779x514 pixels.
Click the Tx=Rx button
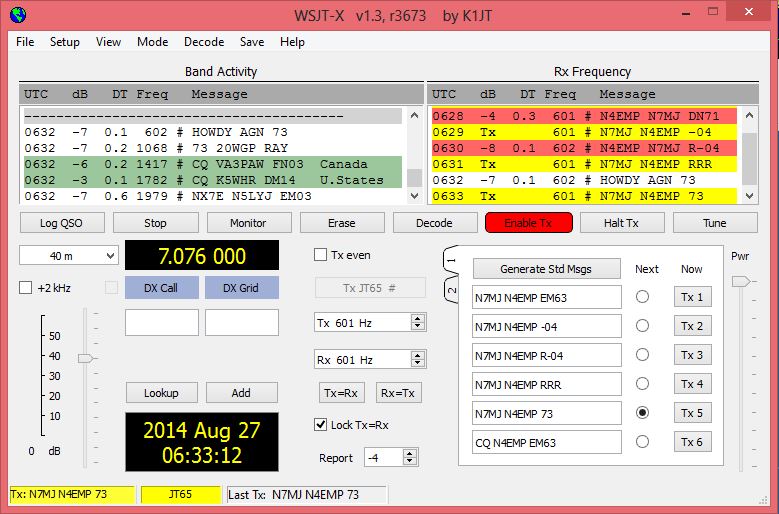pos(341,393)
